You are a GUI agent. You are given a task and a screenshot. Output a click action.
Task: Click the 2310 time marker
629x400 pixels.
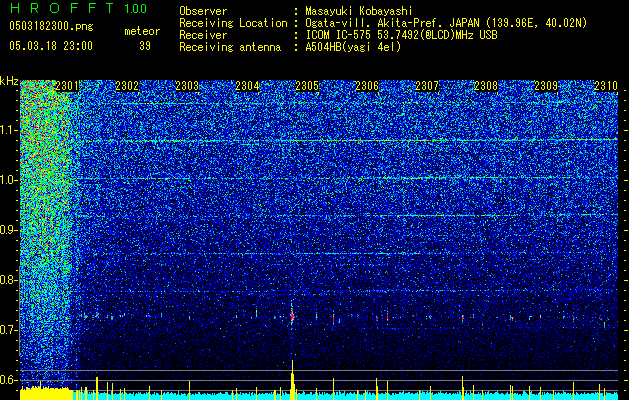pos(606,86)
